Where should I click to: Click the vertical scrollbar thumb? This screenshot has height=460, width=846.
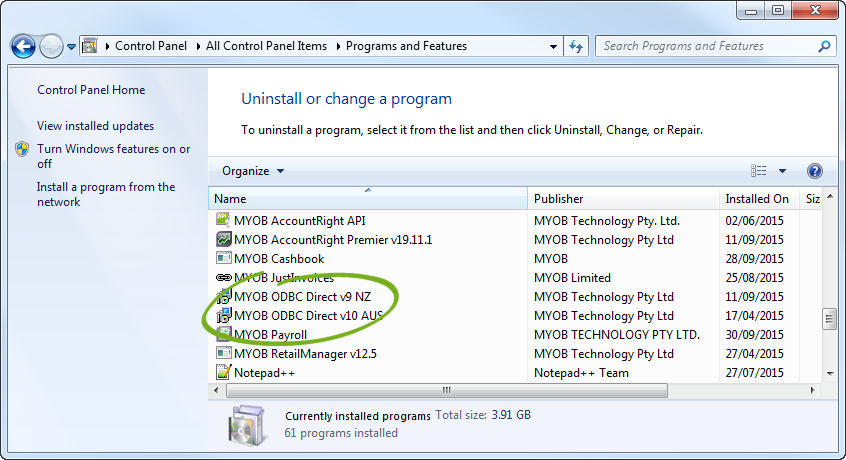pos(830,318)
